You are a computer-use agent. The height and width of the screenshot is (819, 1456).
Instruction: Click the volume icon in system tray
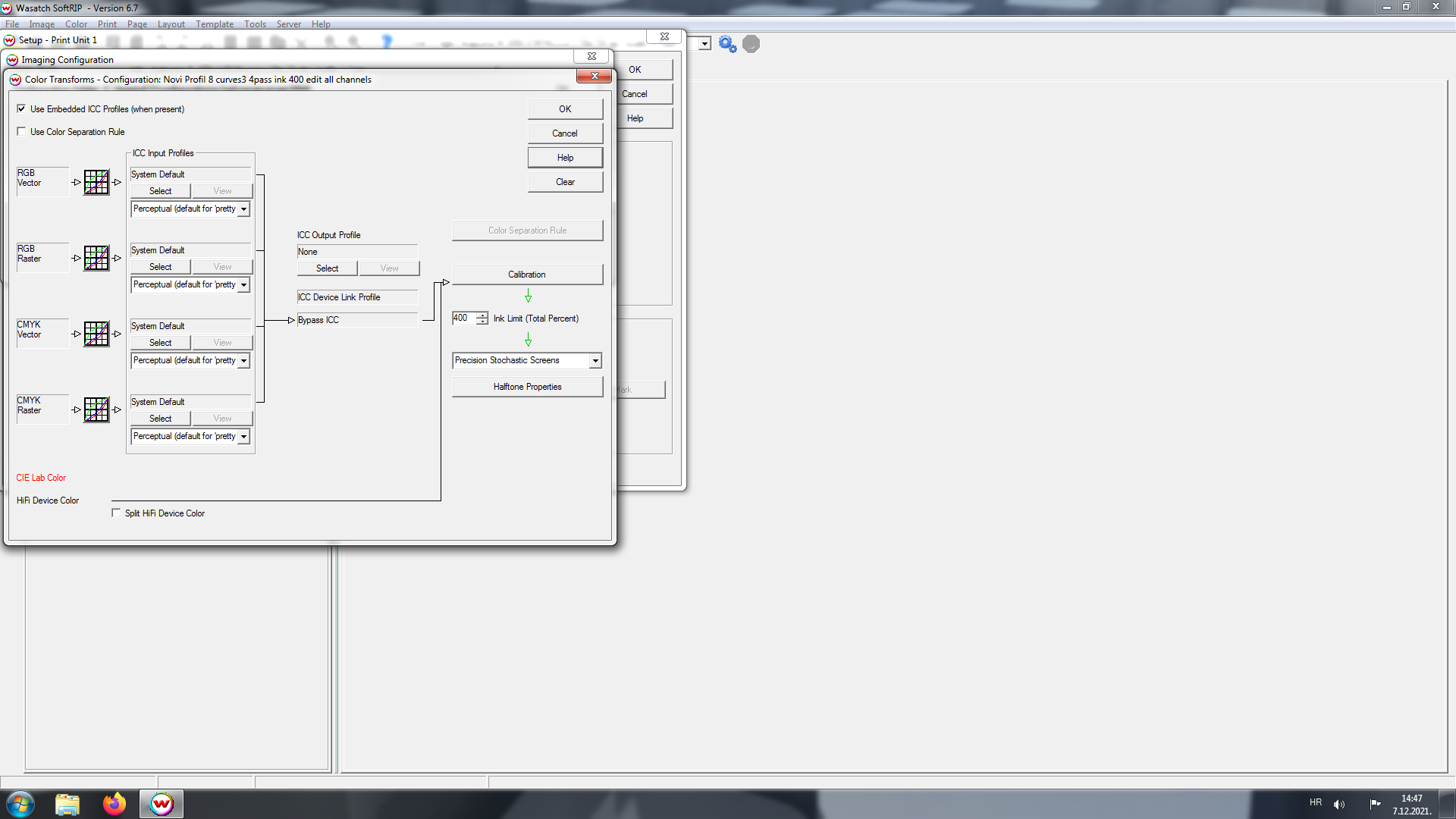click(1339, 804)
